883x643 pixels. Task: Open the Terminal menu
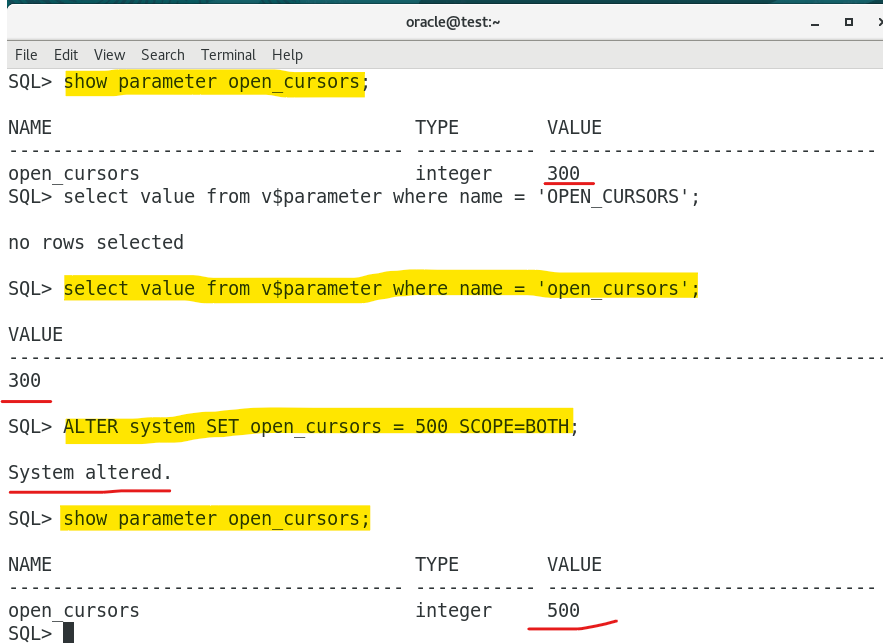pos(228,55)
